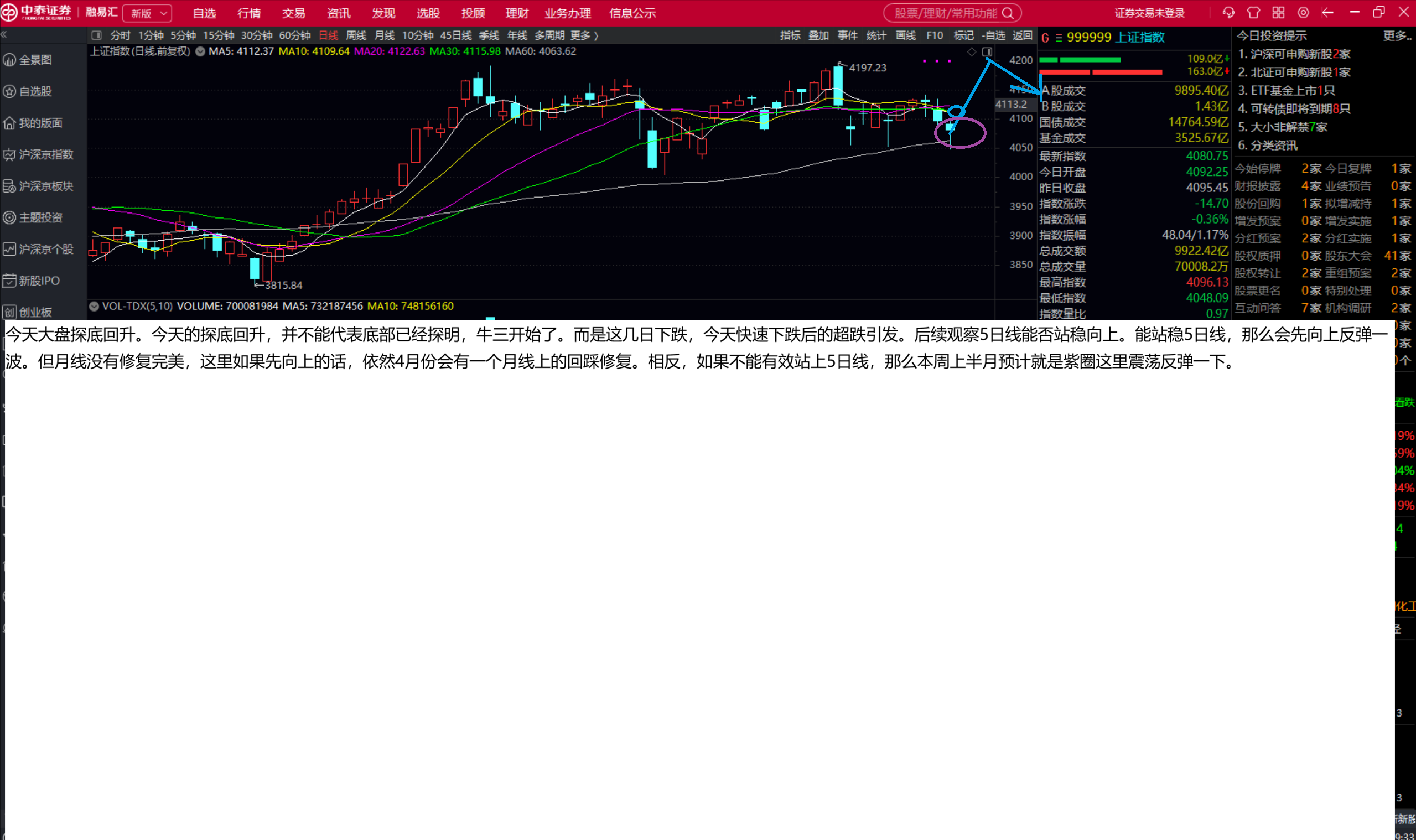
Task: Expand the MA indicator settings dropdown arrow
Action: pyautogui.click(x=200, y=51)
